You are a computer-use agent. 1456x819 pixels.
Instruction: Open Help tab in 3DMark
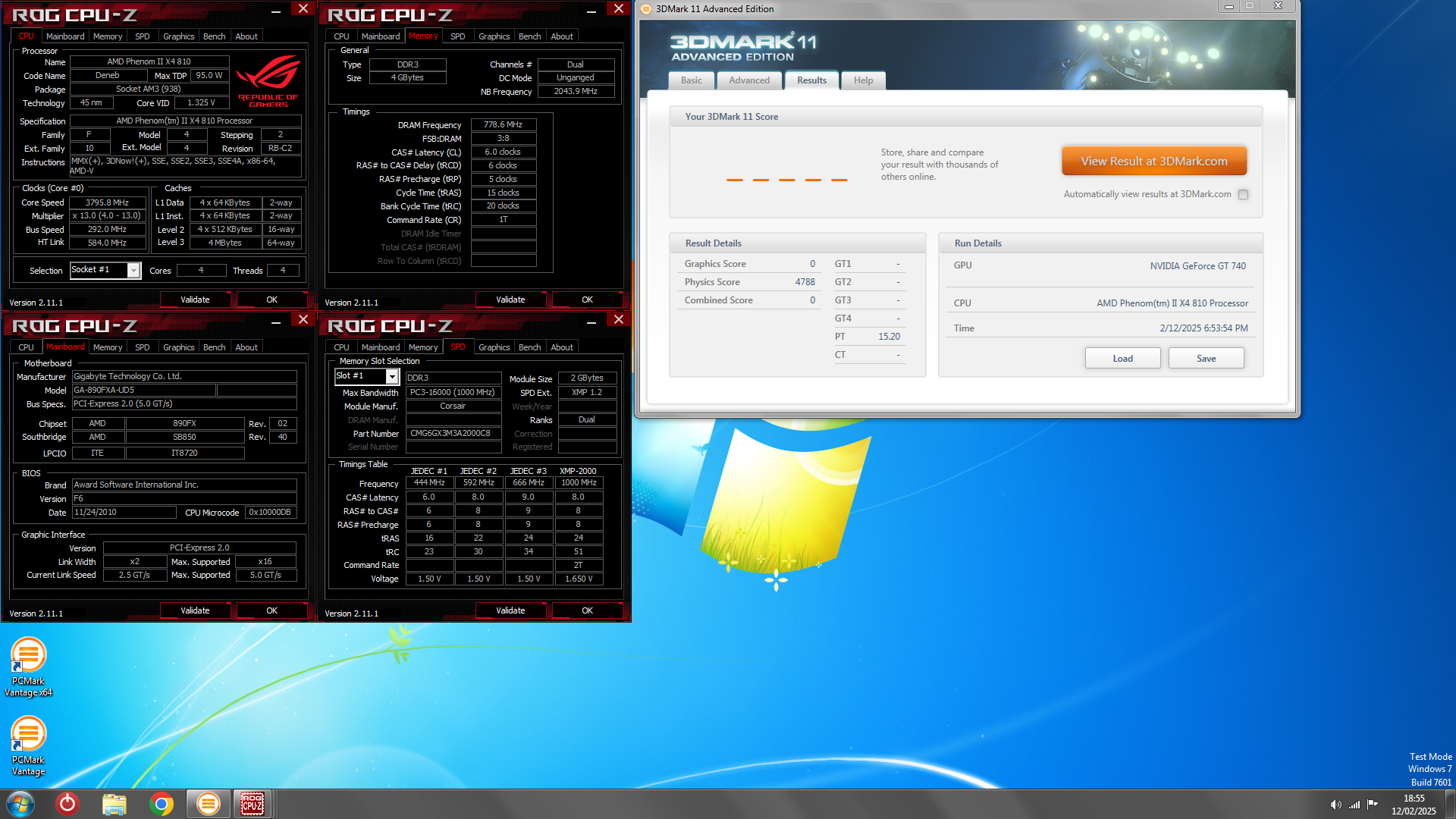[863, 80]
